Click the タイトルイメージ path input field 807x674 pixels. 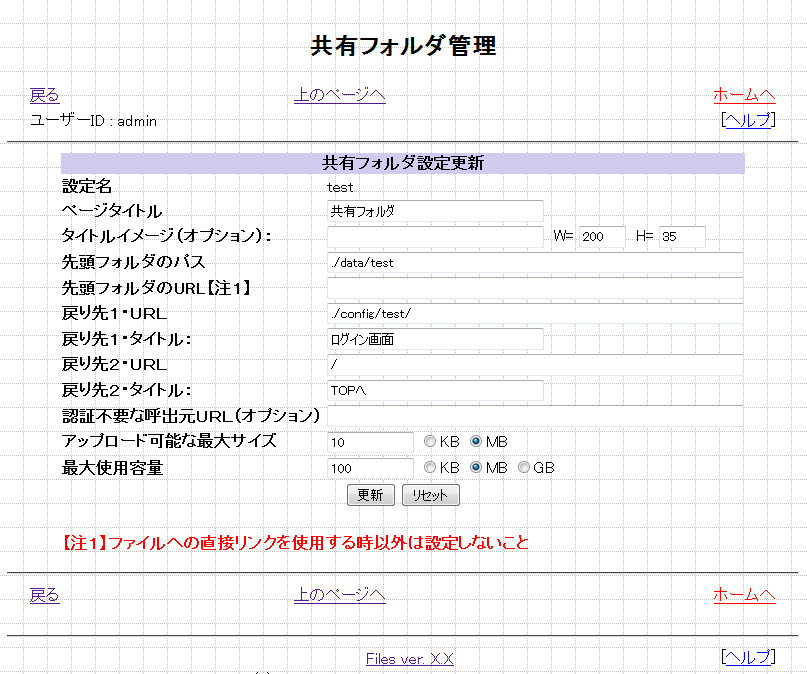435,237
